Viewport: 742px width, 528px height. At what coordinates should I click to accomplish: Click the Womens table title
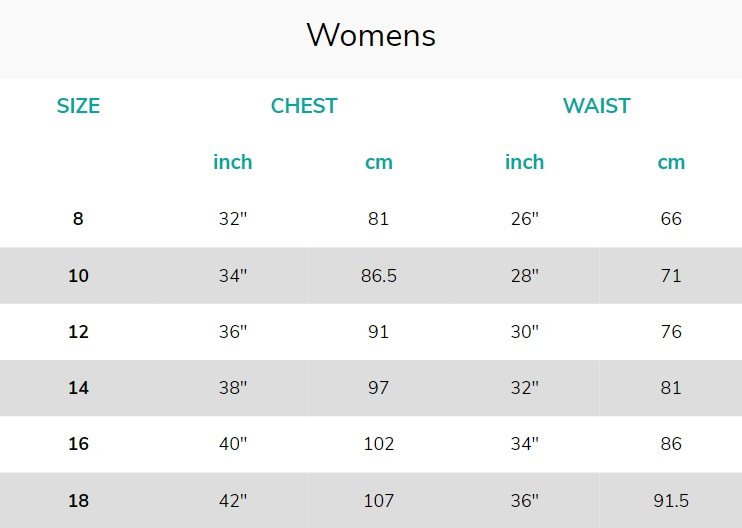click(x=371, y=35)
